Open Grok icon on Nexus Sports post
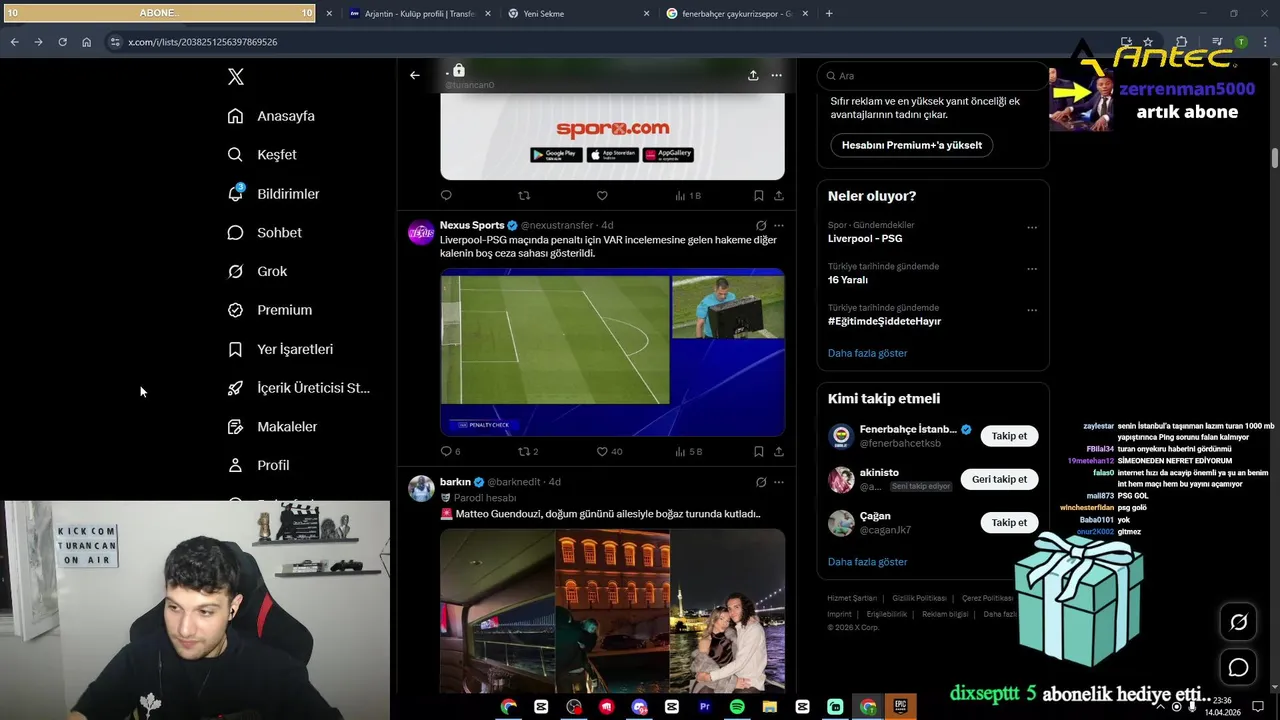This screenshot has height=720, width=1280. [761, 226]
